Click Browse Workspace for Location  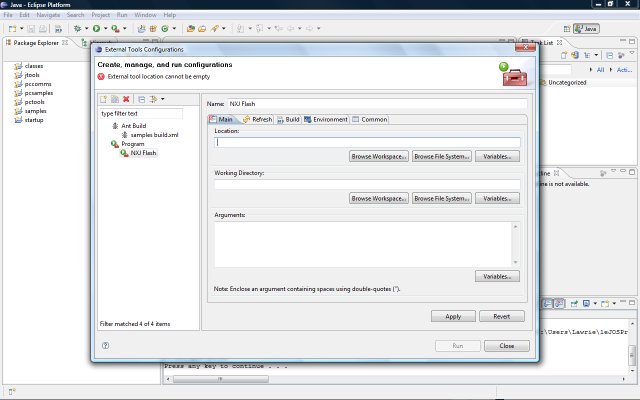coord(378,157)
